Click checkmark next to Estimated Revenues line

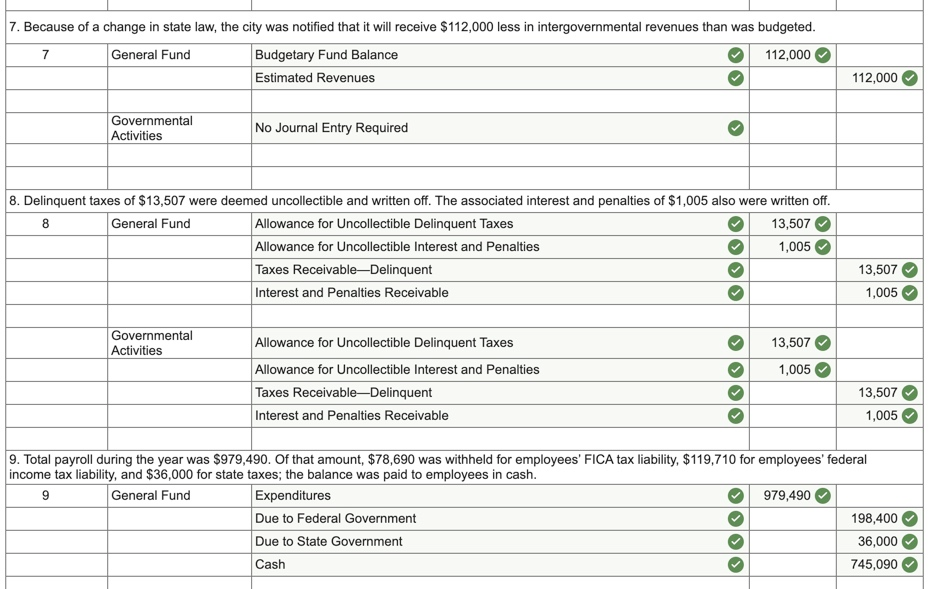(736, 77)
